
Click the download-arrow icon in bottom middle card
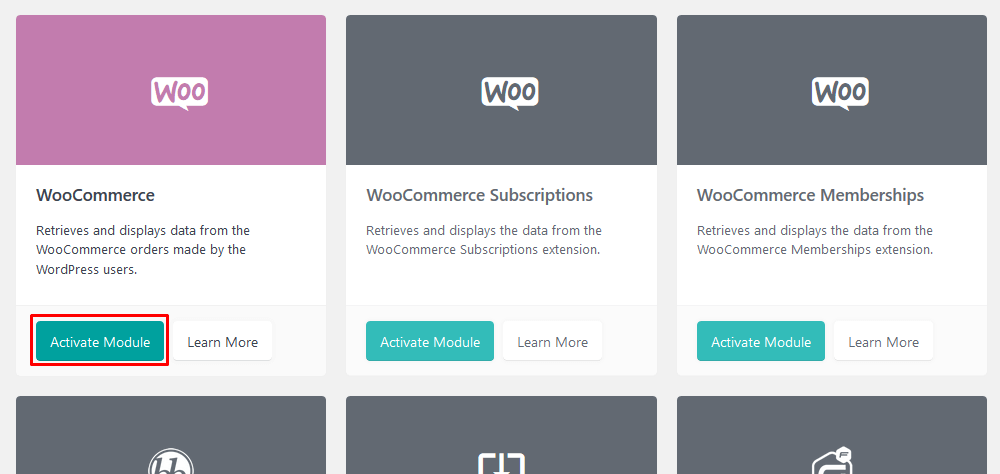click(501, 463)
